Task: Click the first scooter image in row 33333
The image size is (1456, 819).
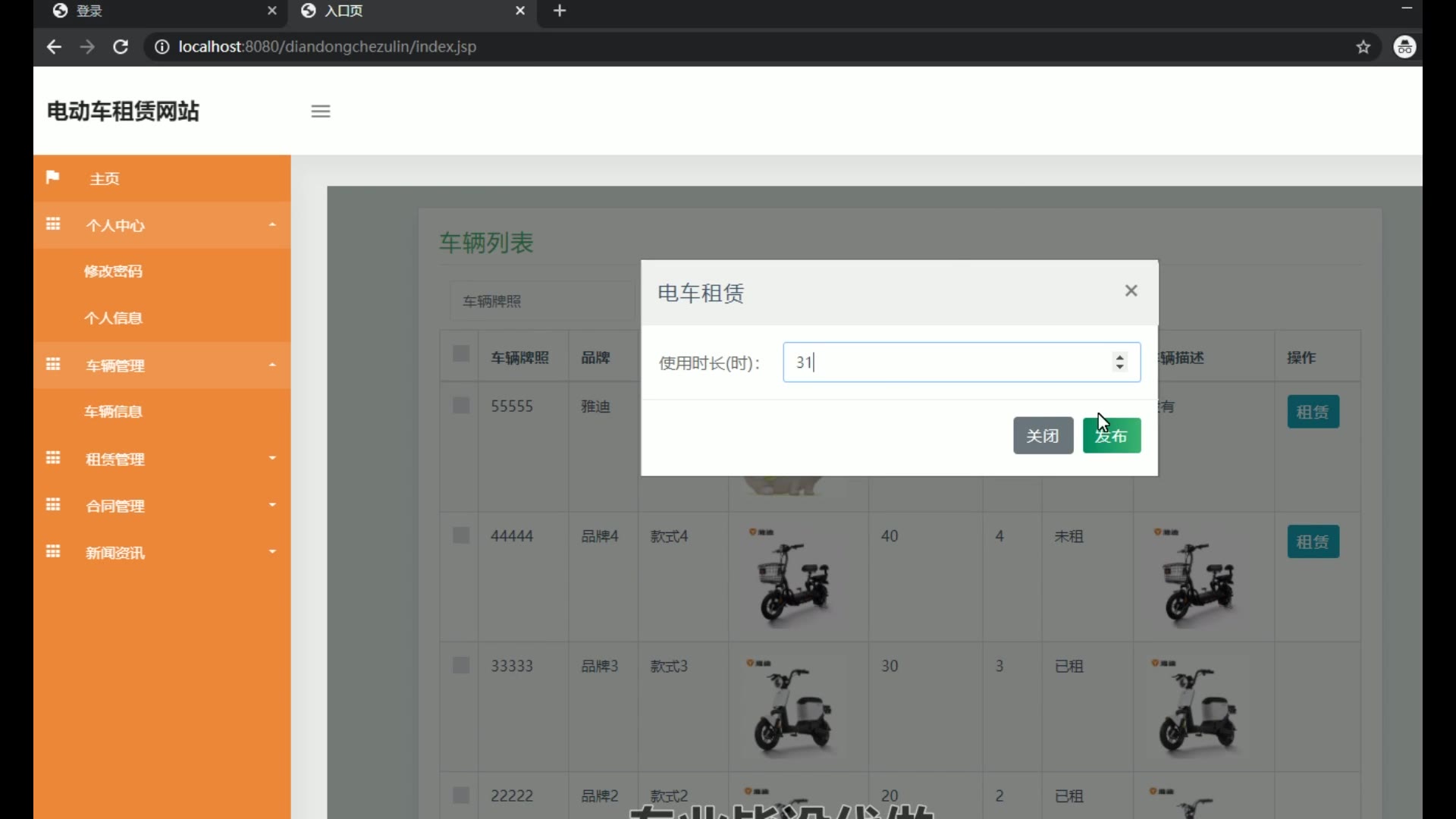Action: click(793, 707)
